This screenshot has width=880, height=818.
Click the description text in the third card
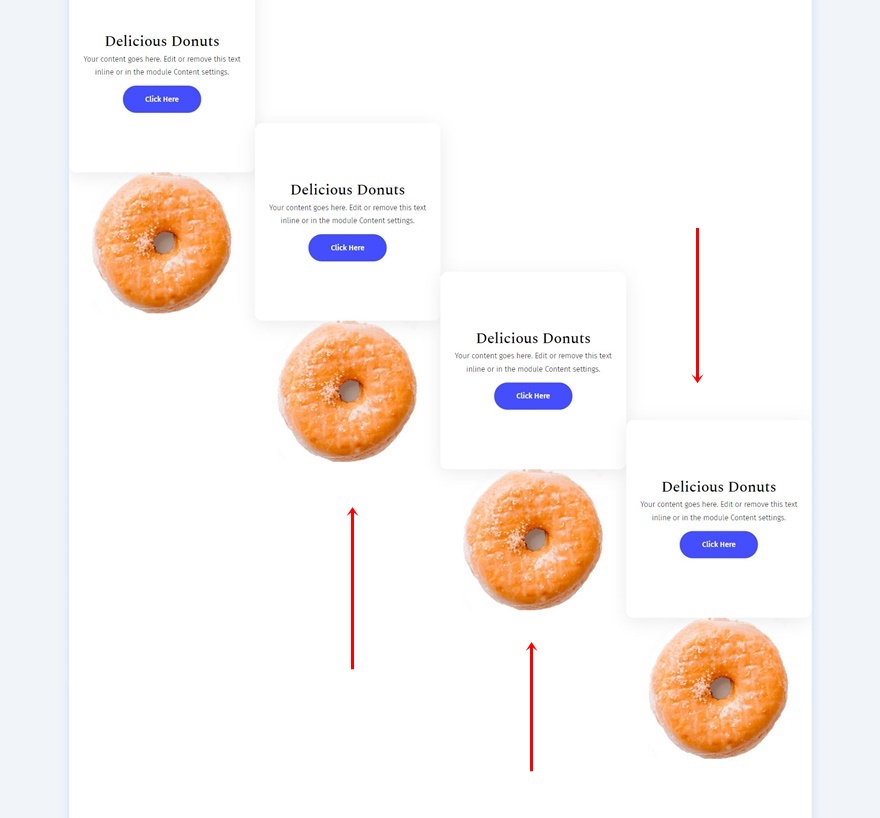[x=533, y=362]
